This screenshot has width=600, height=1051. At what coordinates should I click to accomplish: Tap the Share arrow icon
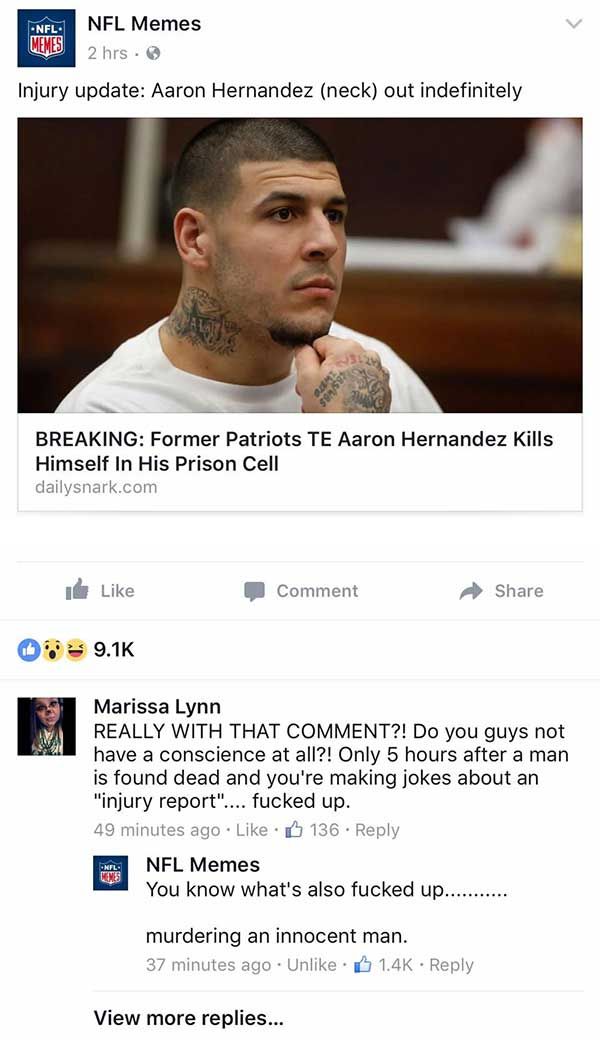point(471,591)
